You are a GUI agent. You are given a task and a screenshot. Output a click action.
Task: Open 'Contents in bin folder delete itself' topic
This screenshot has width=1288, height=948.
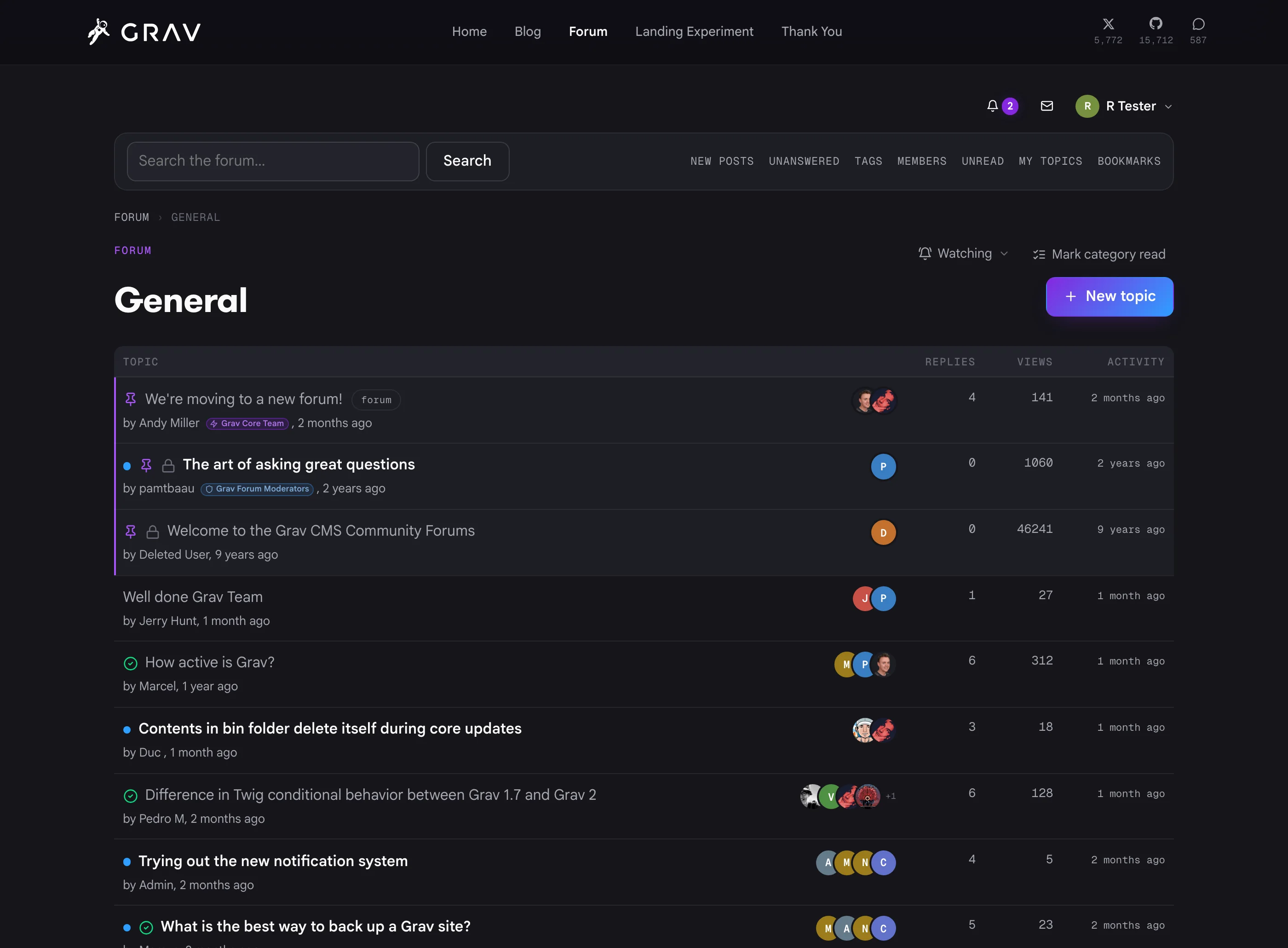(x=330, y=729)
